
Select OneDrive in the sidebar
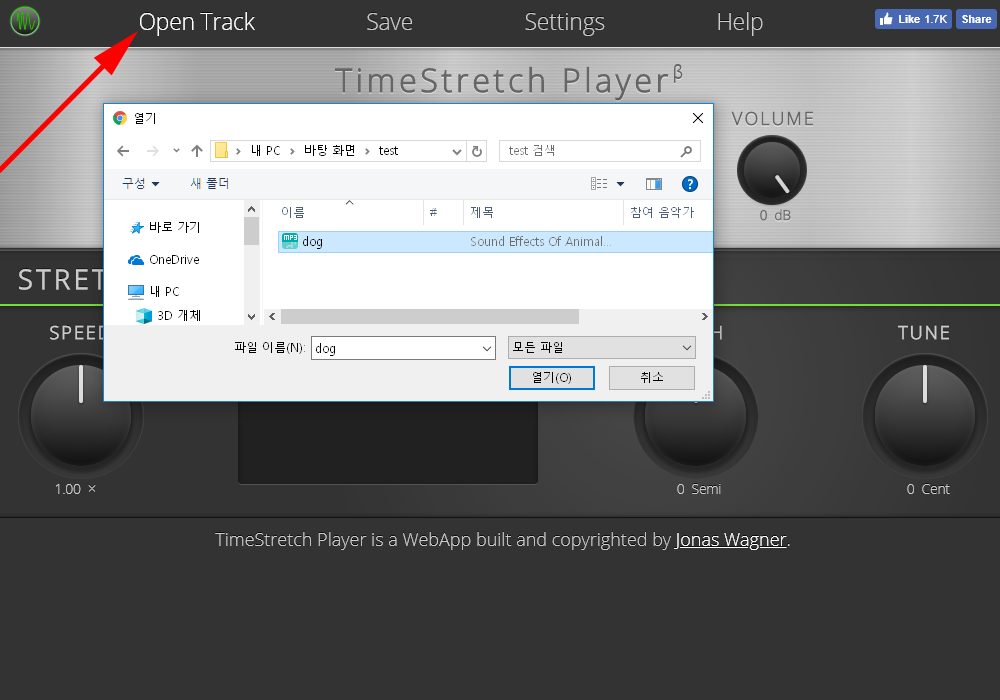click(165, 259)
